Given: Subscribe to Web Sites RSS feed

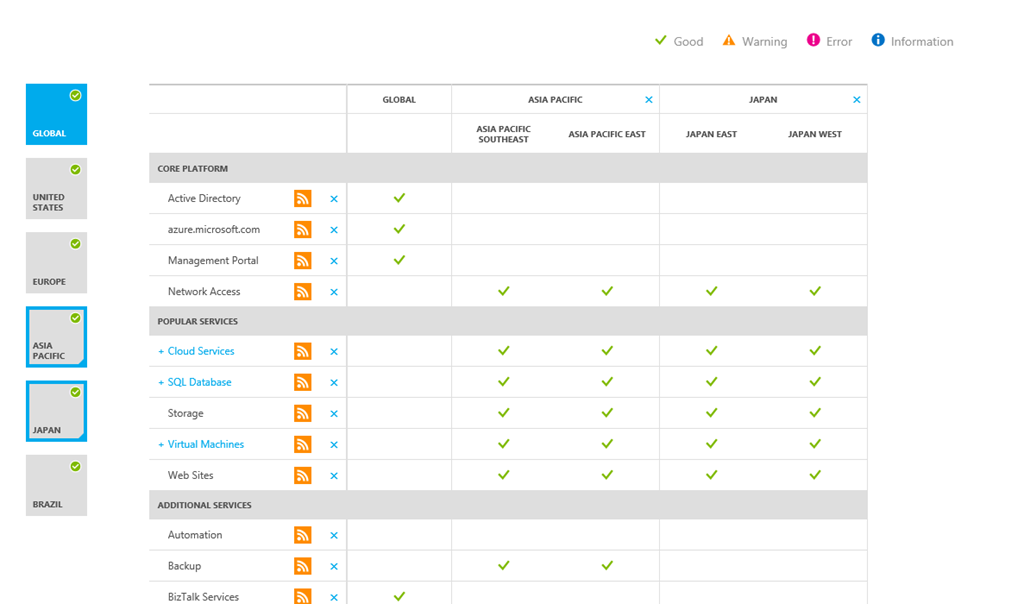Looking at the screenshot, I should [303, 476].
